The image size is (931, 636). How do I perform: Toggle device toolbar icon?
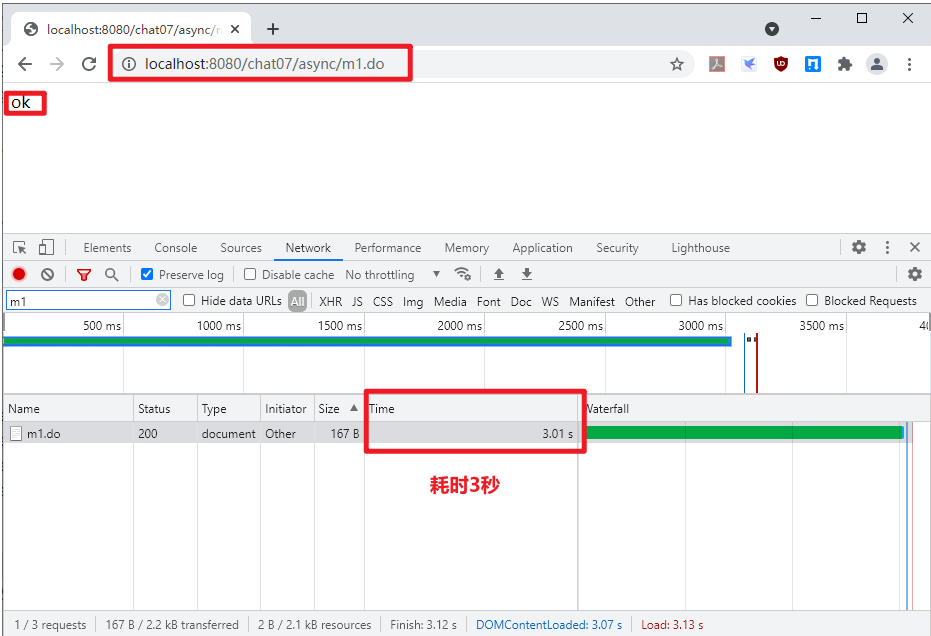point(46,248)
